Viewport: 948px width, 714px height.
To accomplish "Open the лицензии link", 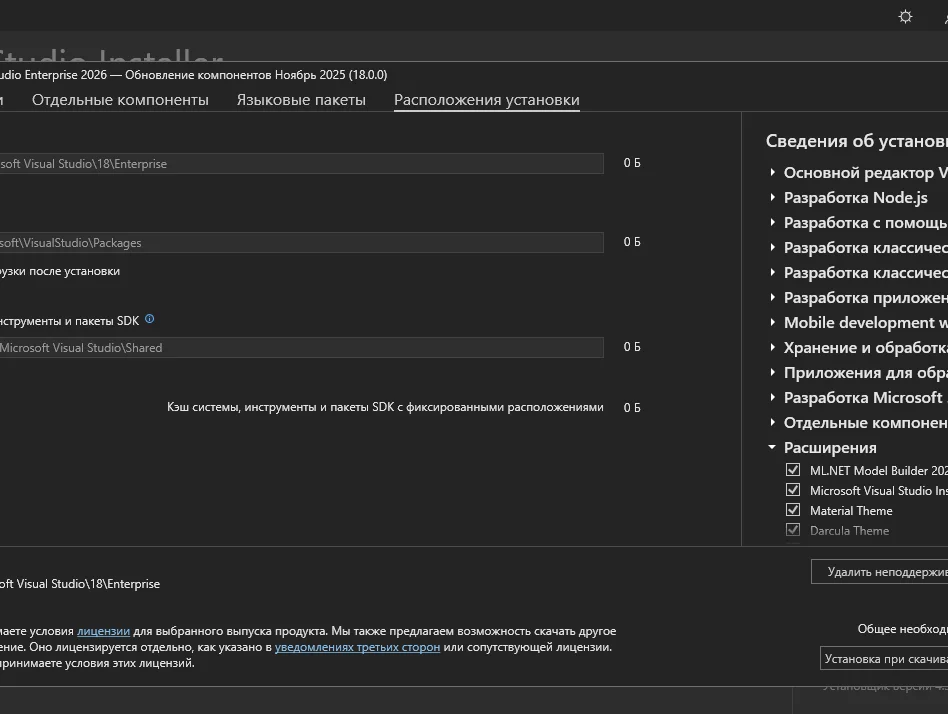I will [103, 631].
